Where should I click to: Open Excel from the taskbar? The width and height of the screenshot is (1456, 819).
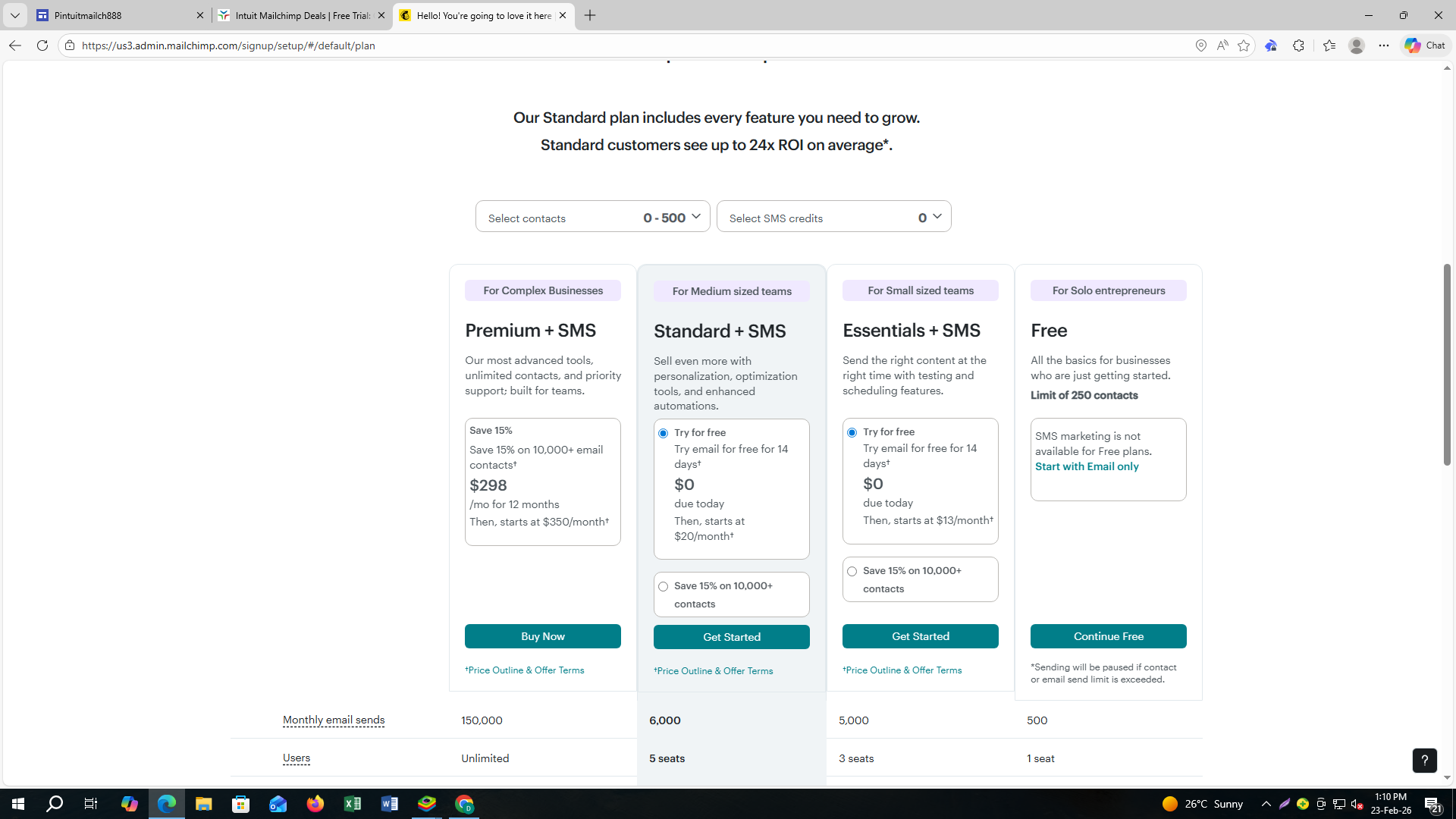[x=352, y=804]
